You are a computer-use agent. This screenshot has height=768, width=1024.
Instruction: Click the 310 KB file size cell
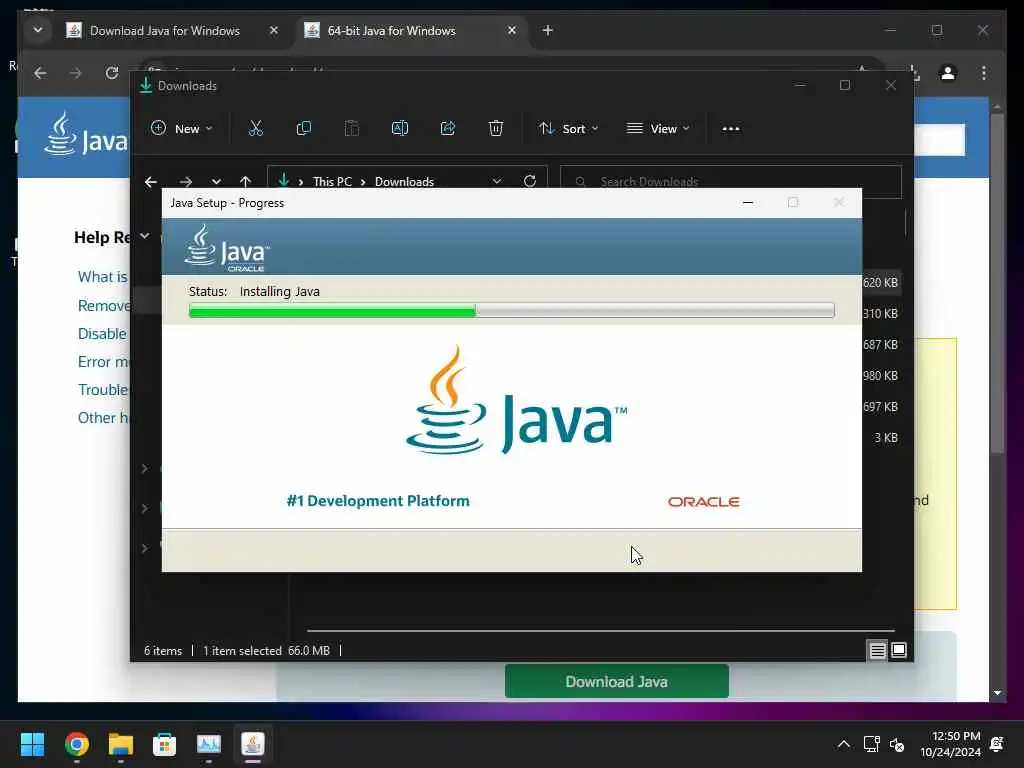pyautogui.click(x=880, y=313)
